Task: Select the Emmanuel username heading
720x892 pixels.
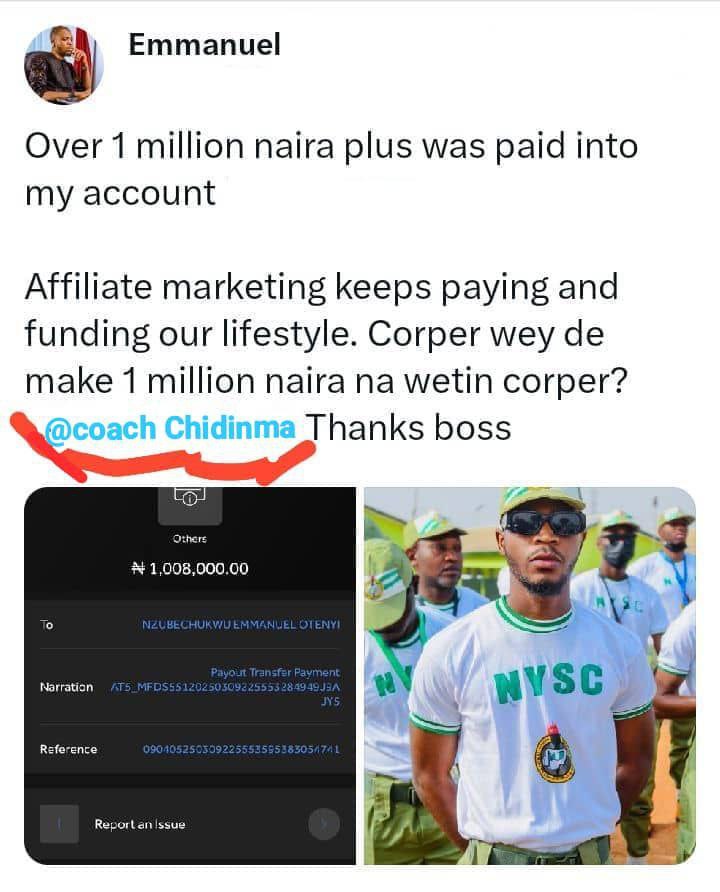Action: click(x=204, y=44)
